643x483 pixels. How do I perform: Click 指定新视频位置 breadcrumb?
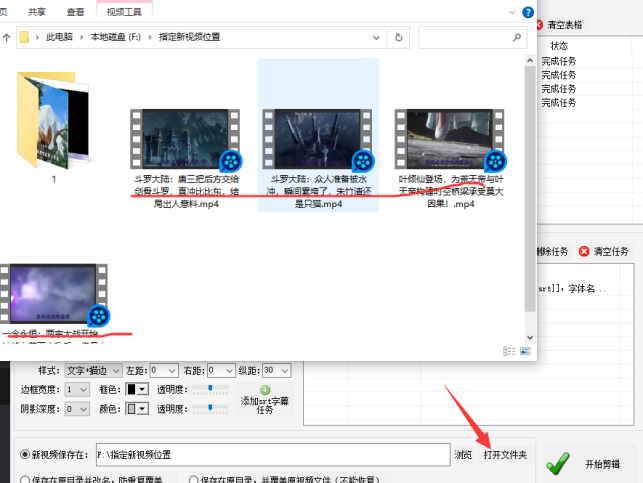click(189, 37)
